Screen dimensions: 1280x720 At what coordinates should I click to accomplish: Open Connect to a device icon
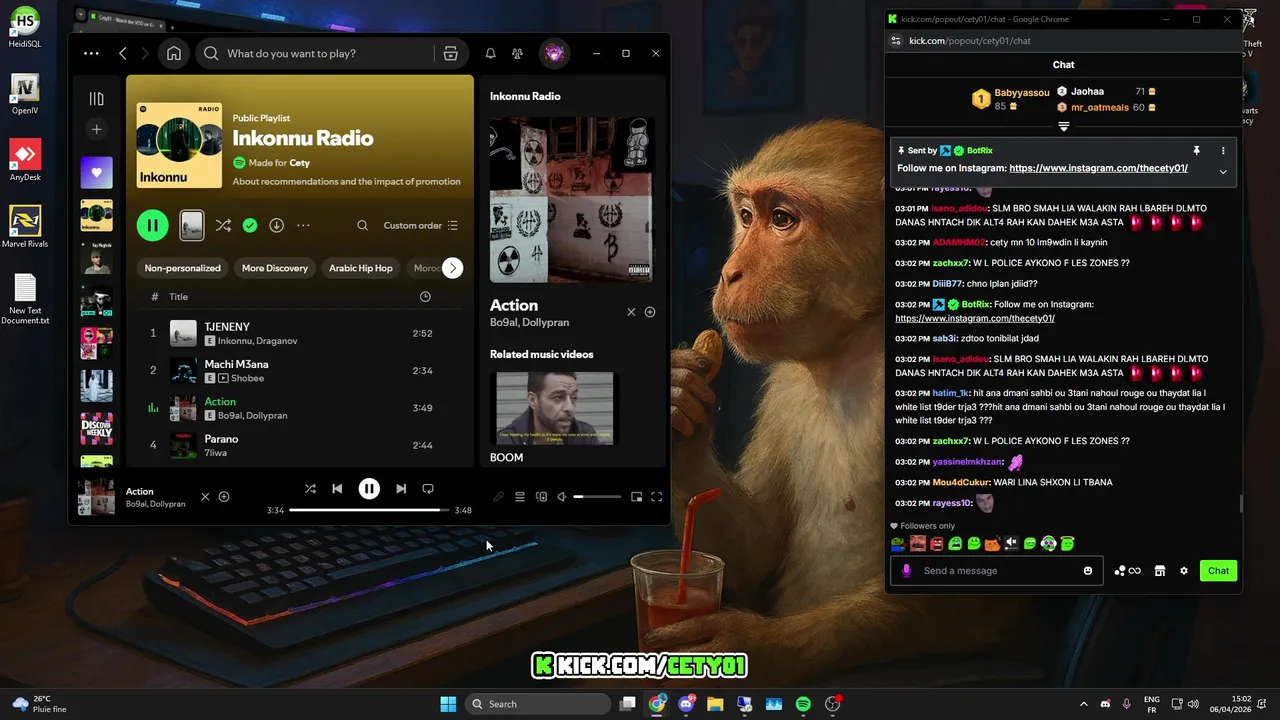(541, 497)
